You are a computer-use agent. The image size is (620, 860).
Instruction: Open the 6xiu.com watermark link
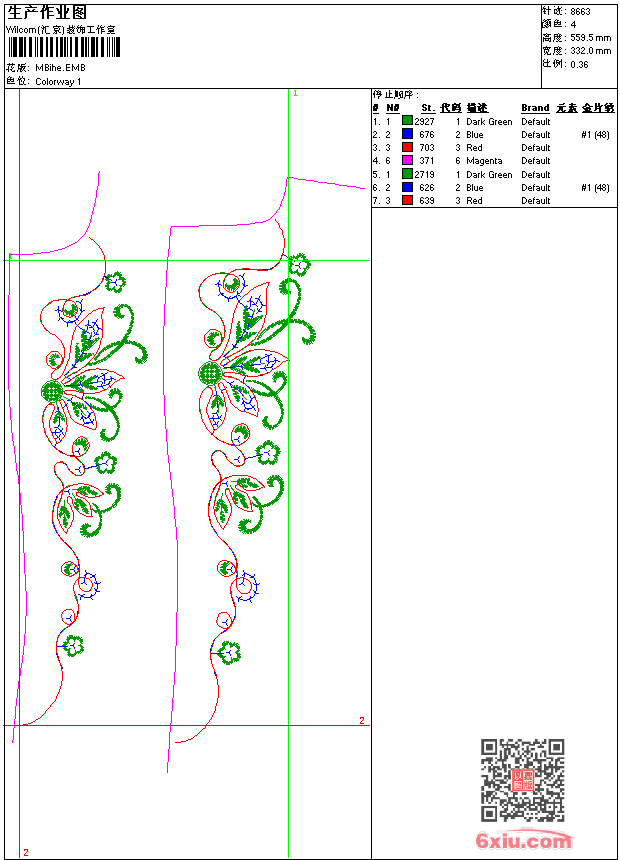click(524, 841)
